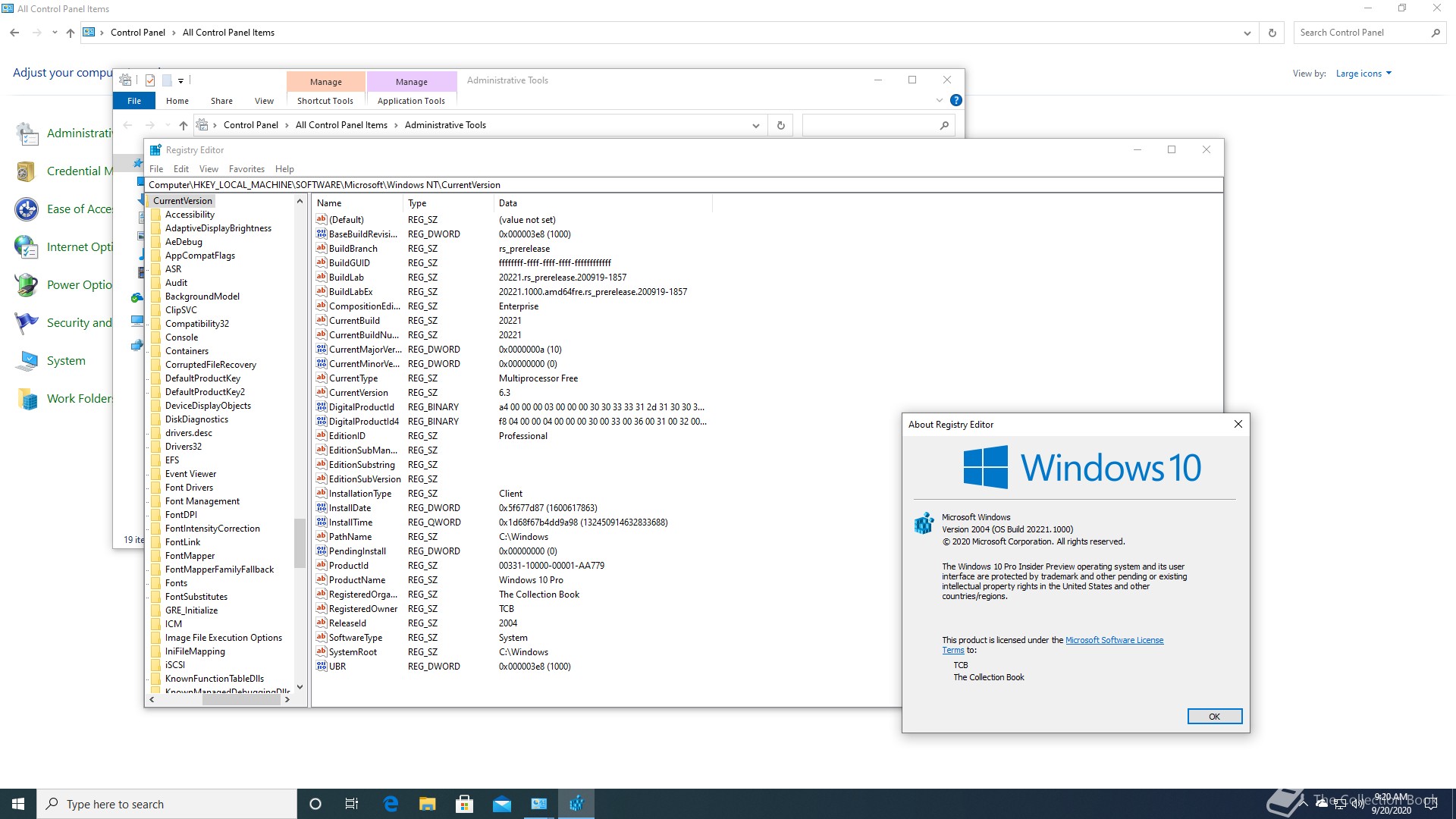Select the Image File Execution Options key
This screenshot has height=819, width=1456.
(x=224, y=638)
